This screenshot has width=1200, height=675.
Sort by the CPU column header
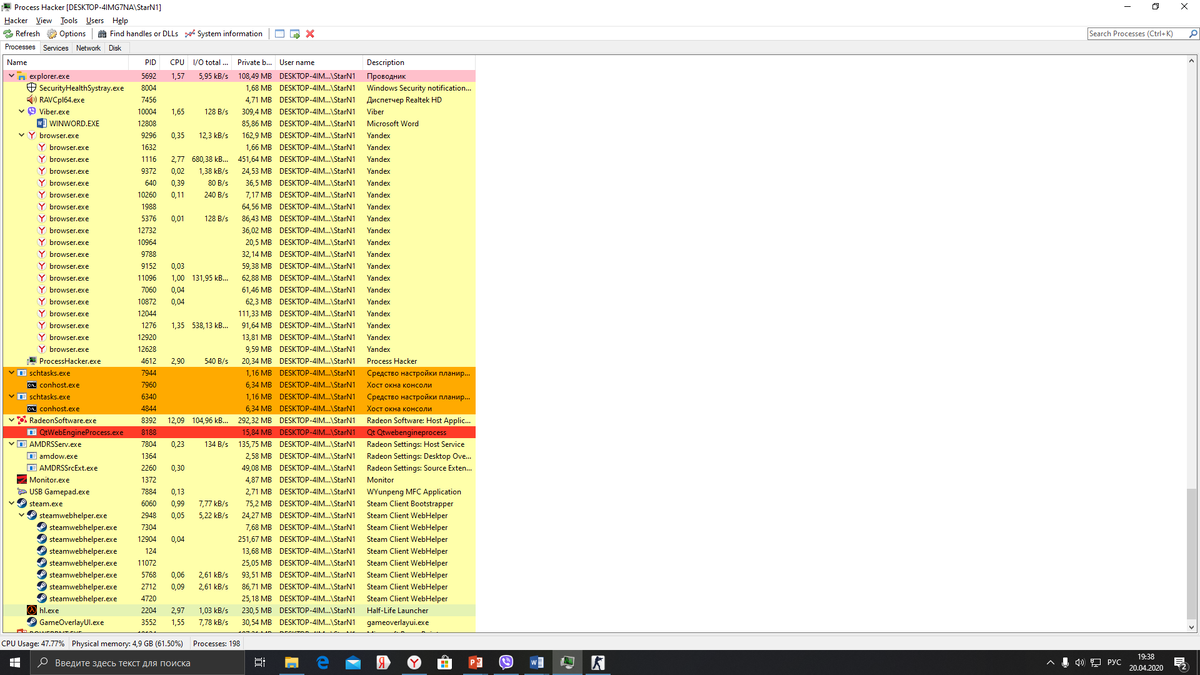(x=175, y=62)
